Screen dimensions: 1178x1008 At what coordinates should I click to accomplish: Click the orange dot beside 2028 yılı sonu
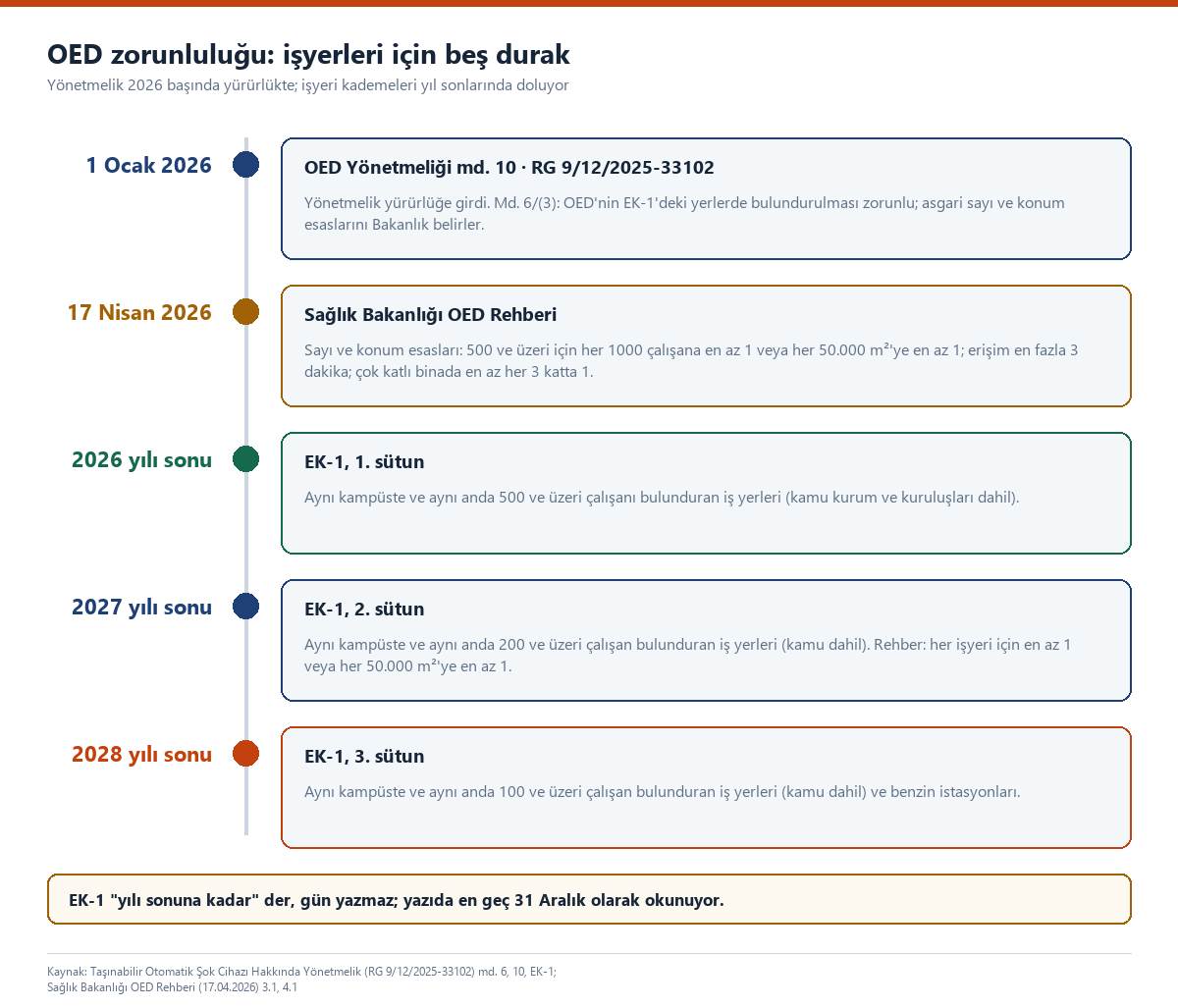(x=245, y=754)
